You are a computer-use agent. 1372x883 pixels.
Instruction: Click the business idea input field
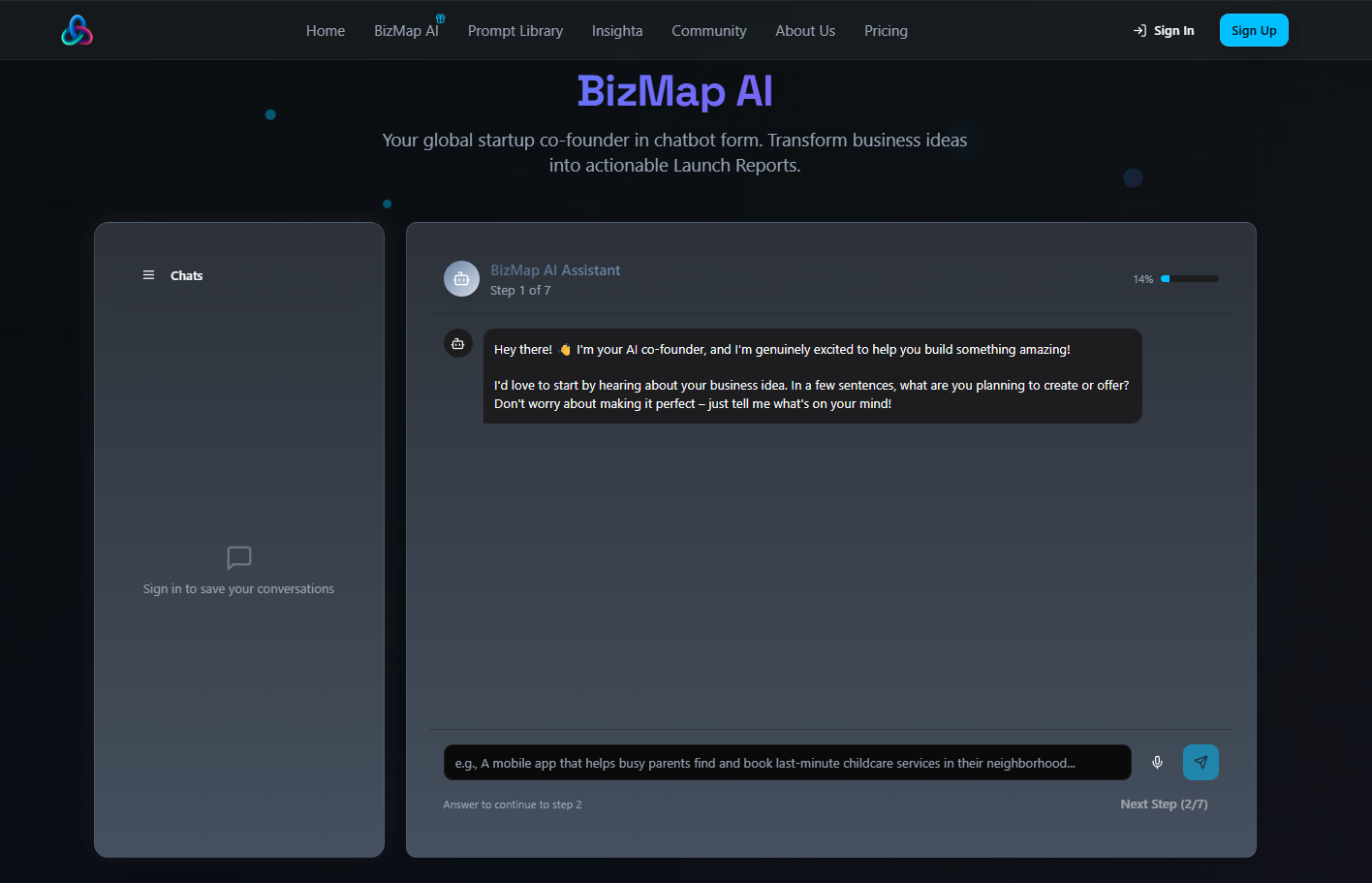click(x=785, y=762)
